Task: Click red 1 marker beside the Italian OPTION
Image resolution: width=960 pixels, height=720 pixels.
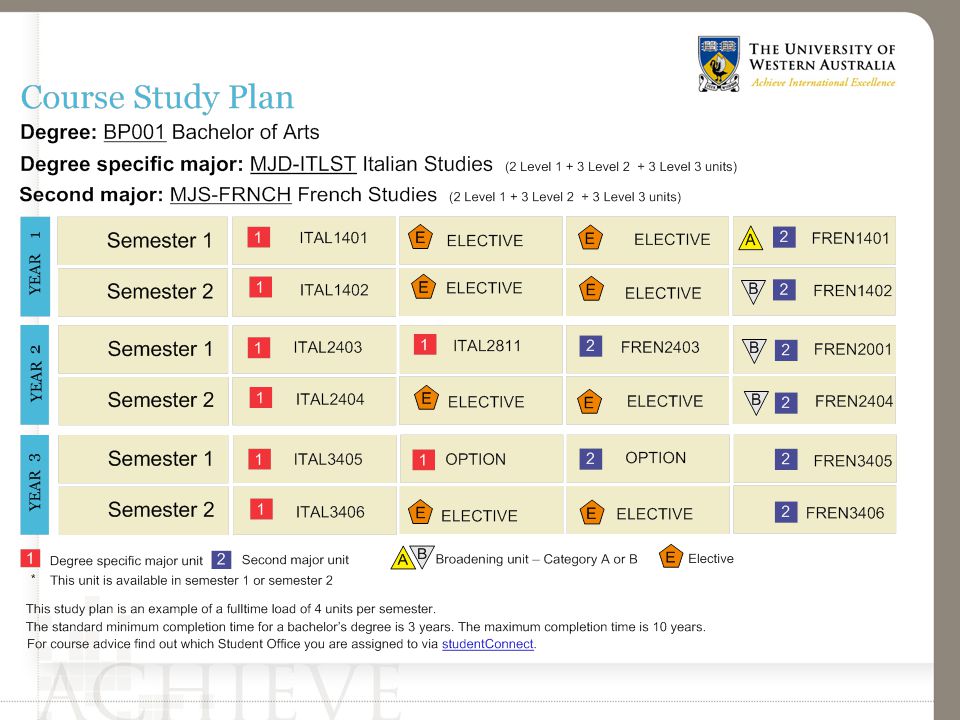Action: point(423,460)
